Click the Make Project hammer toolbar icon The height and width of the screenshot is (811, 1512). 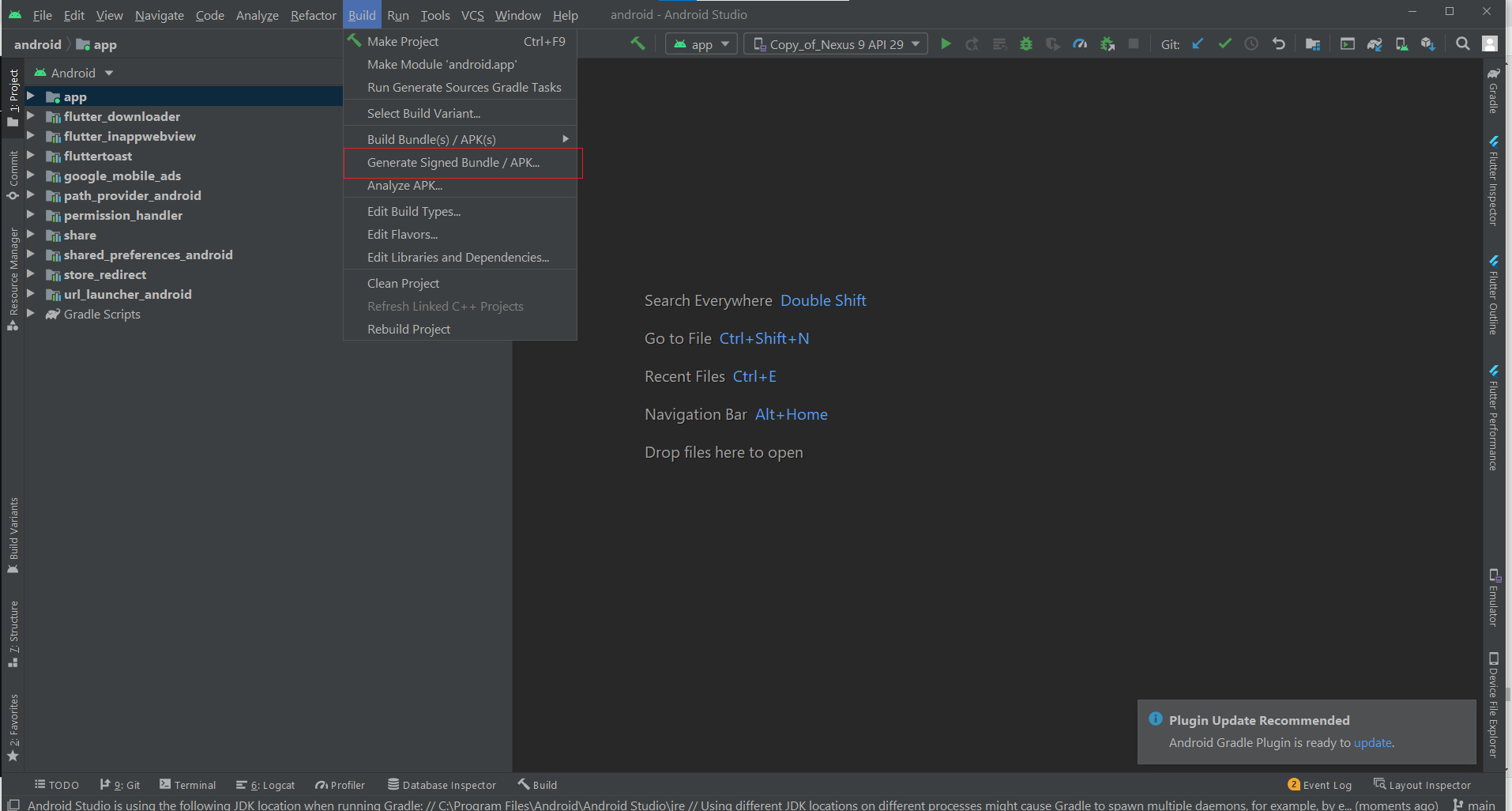coord(637,43)
